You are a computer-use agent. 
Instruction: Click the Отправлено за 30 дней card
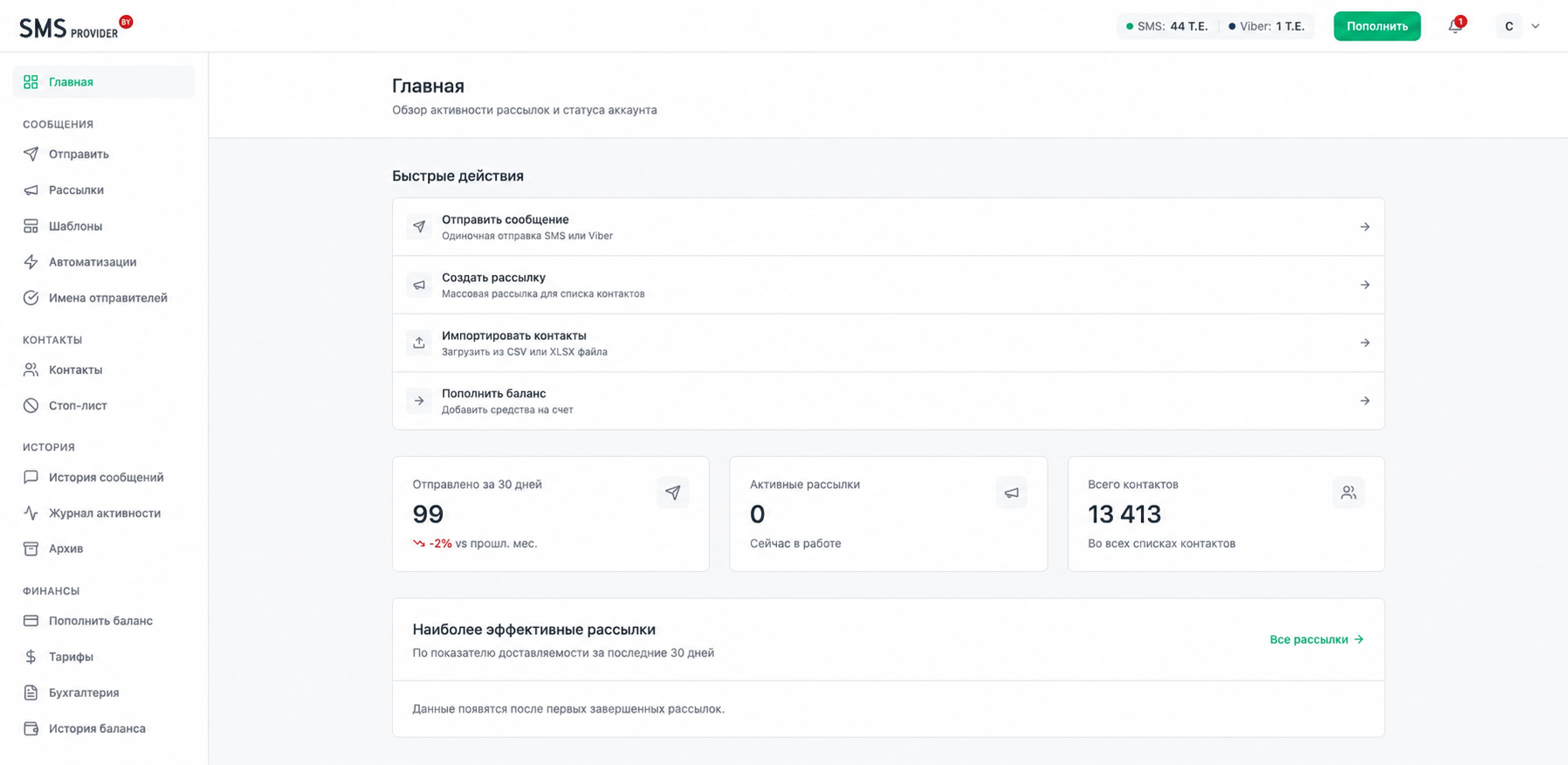click(551, 513)
